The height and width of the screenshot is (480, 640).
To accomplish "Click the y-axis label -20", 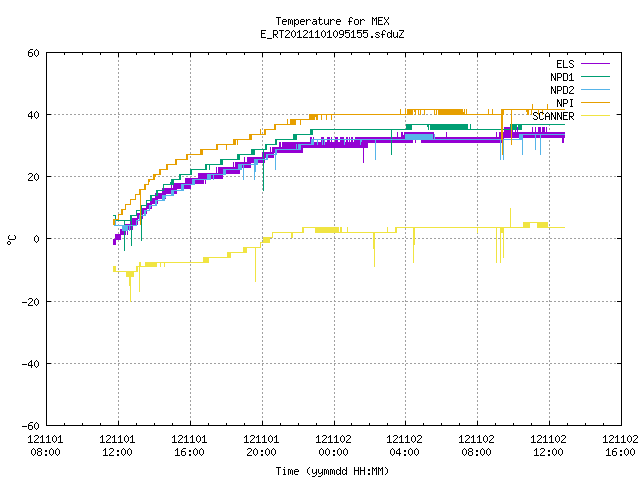I will coord(31,302).
